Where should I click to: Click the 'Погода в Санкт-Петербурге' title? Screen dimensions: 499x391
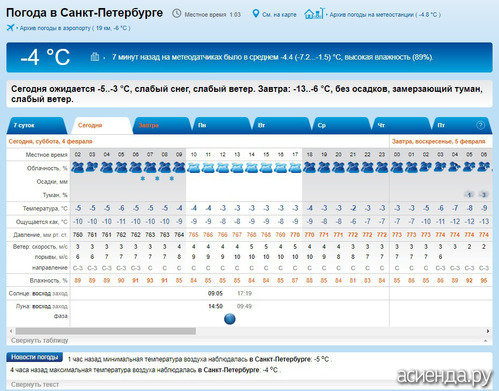point(84,13)
